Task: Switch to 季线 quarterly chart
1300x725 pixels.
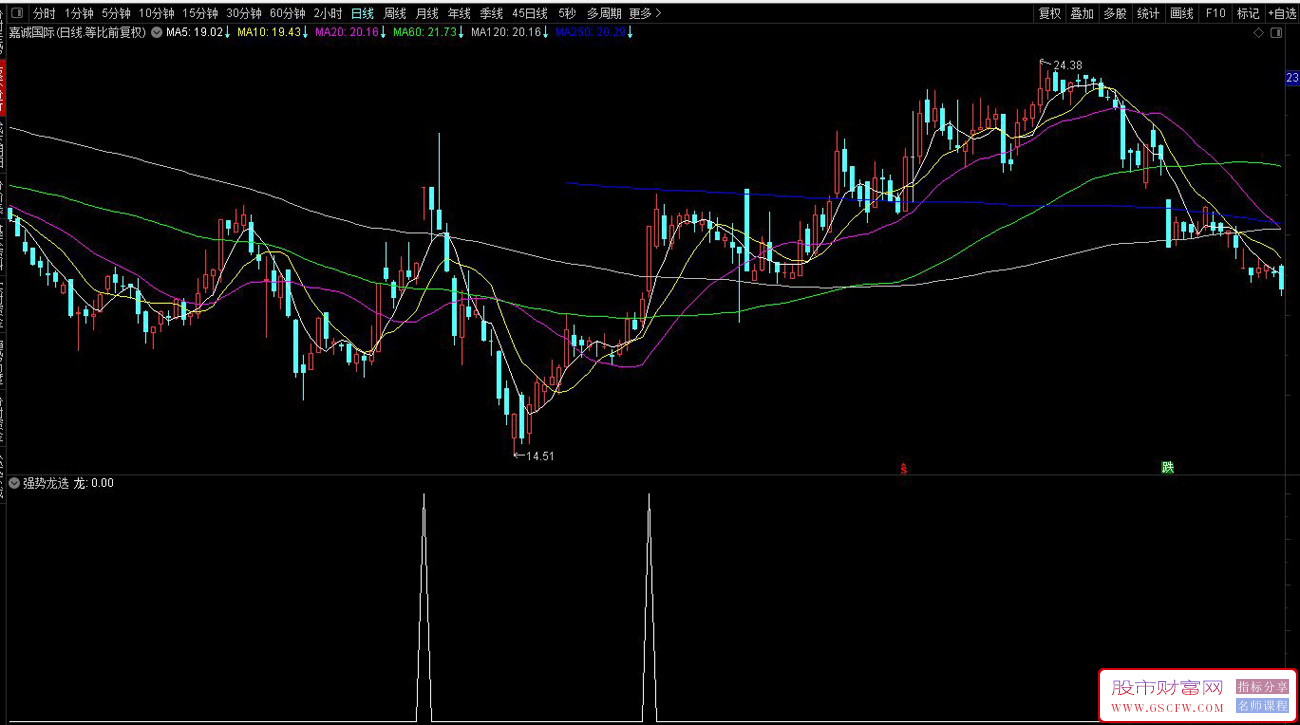Action: tap(491, 14)
